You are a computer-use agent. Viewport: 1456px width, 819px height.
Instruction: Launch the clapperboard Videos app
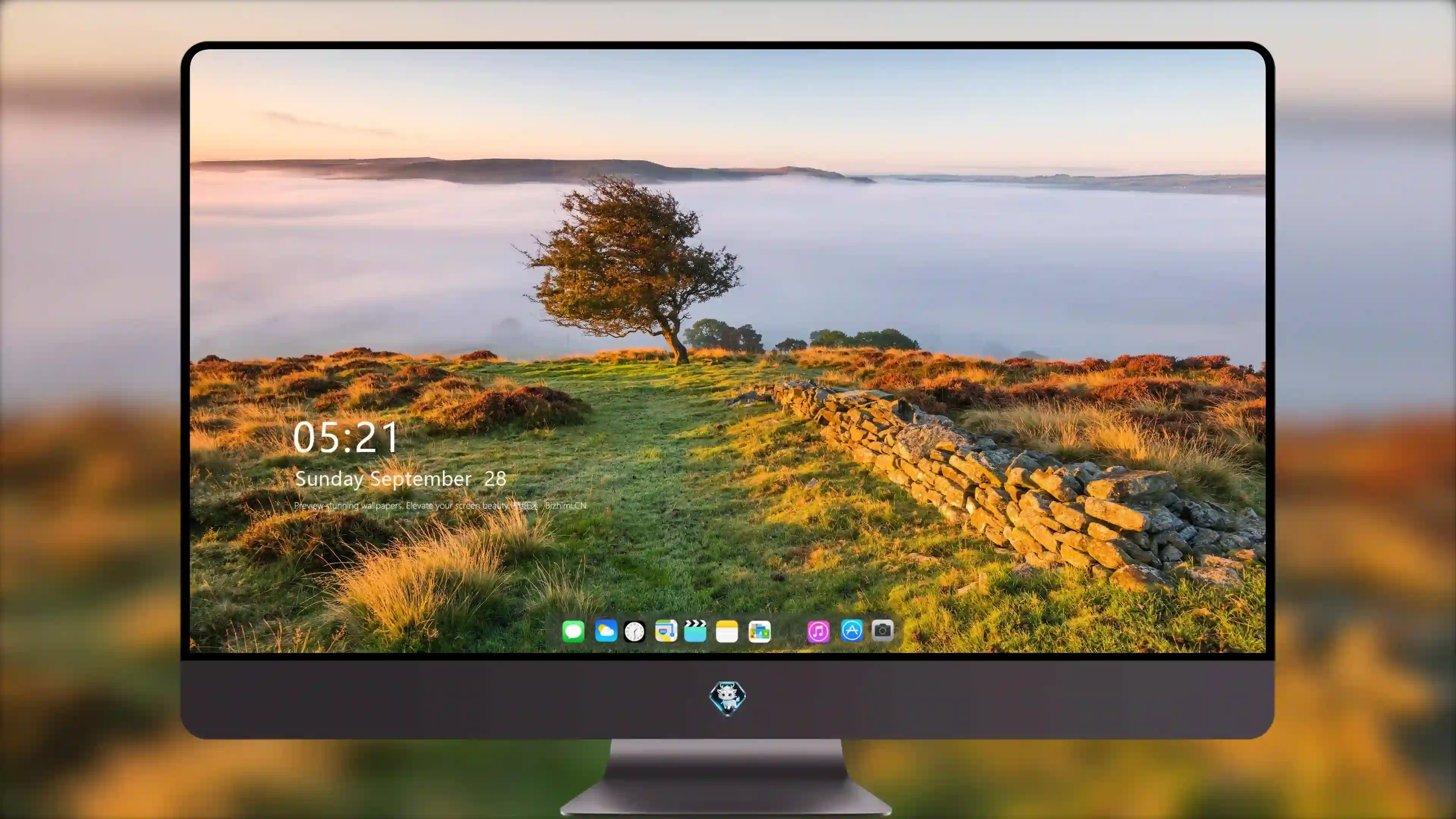[x=695, y=631]
